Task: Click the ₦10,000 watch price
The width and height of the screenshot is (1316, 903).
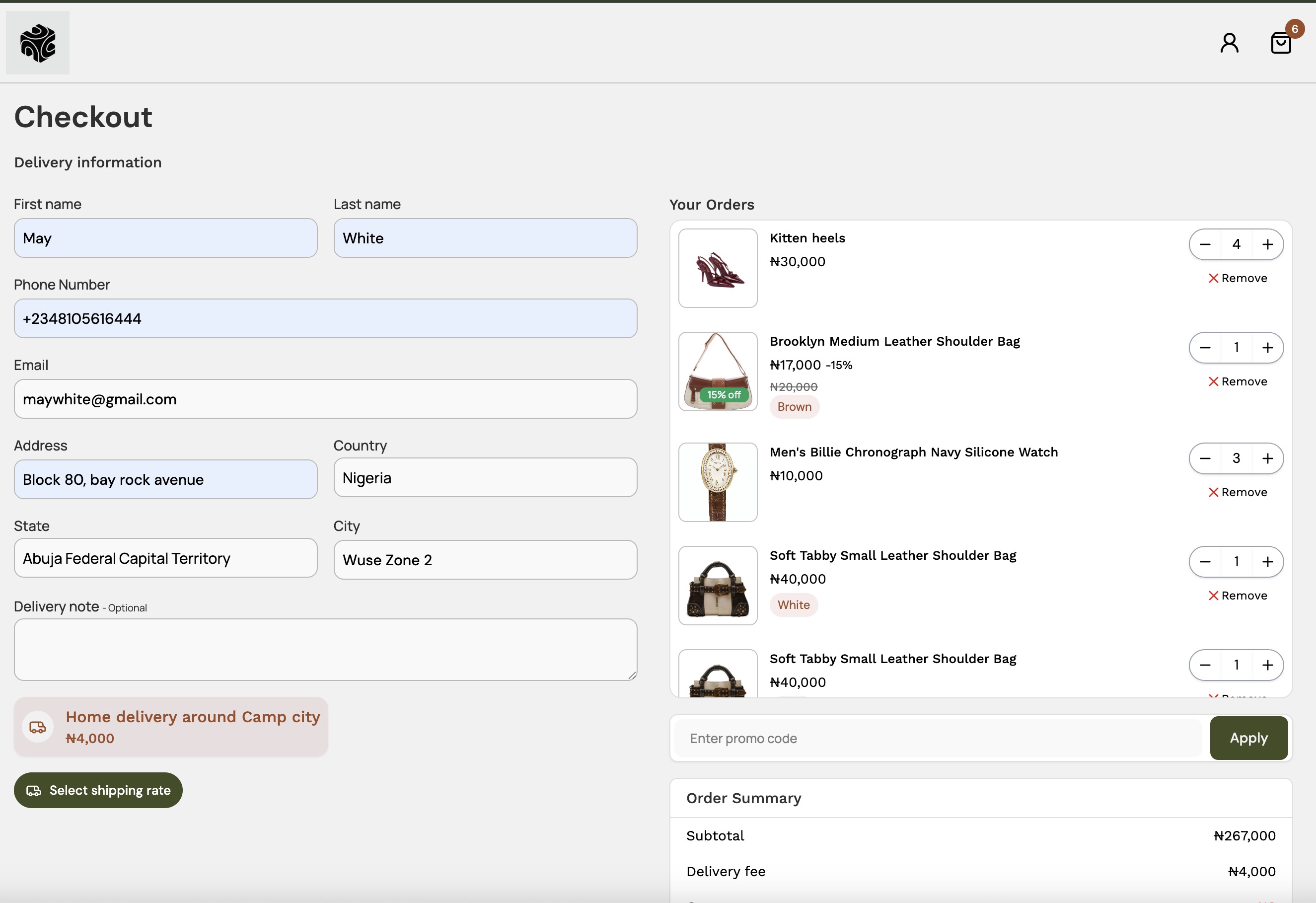Action: [796, 476]
